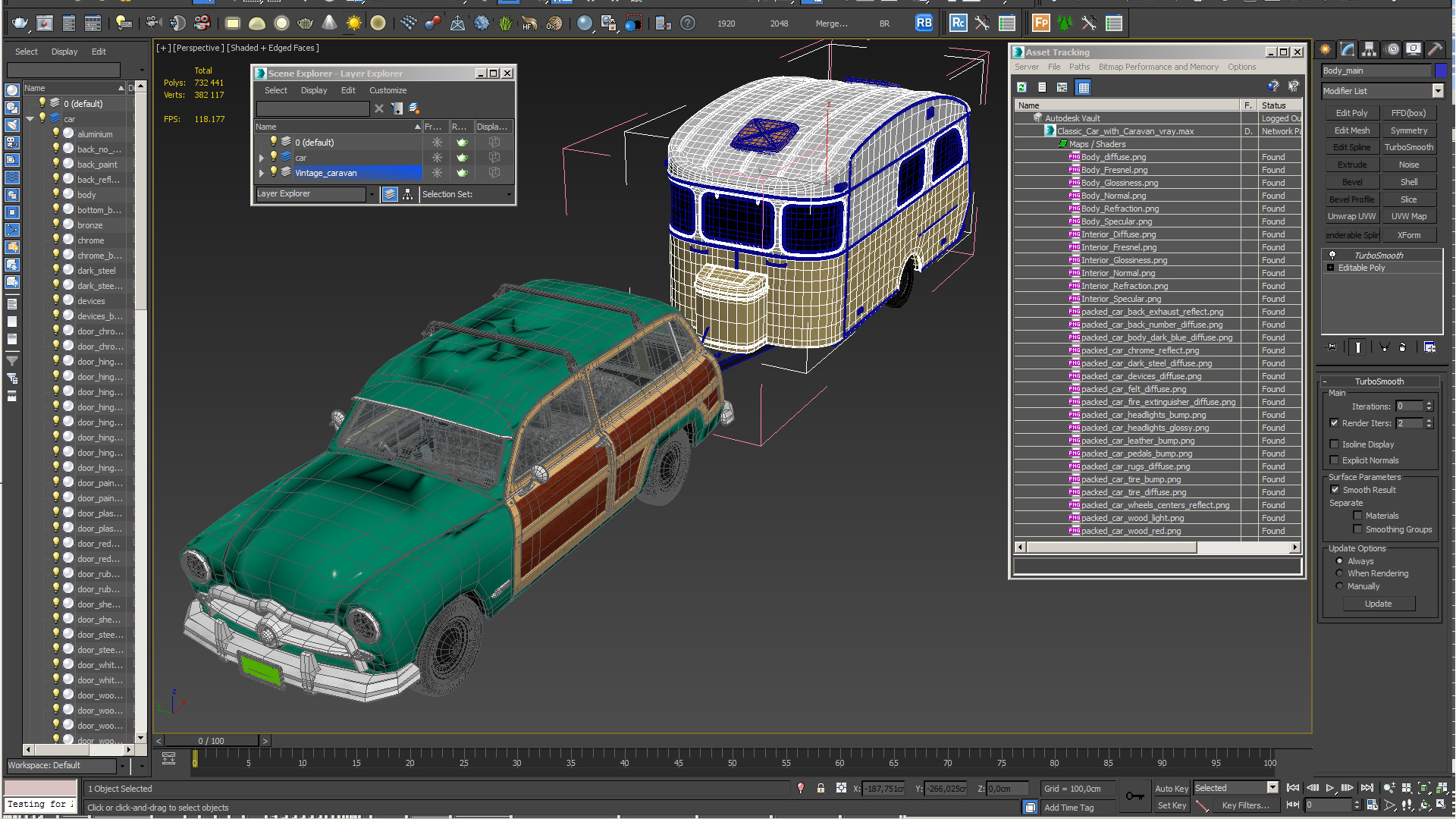Open the Modifier List dropdown

click(1437, 91)
